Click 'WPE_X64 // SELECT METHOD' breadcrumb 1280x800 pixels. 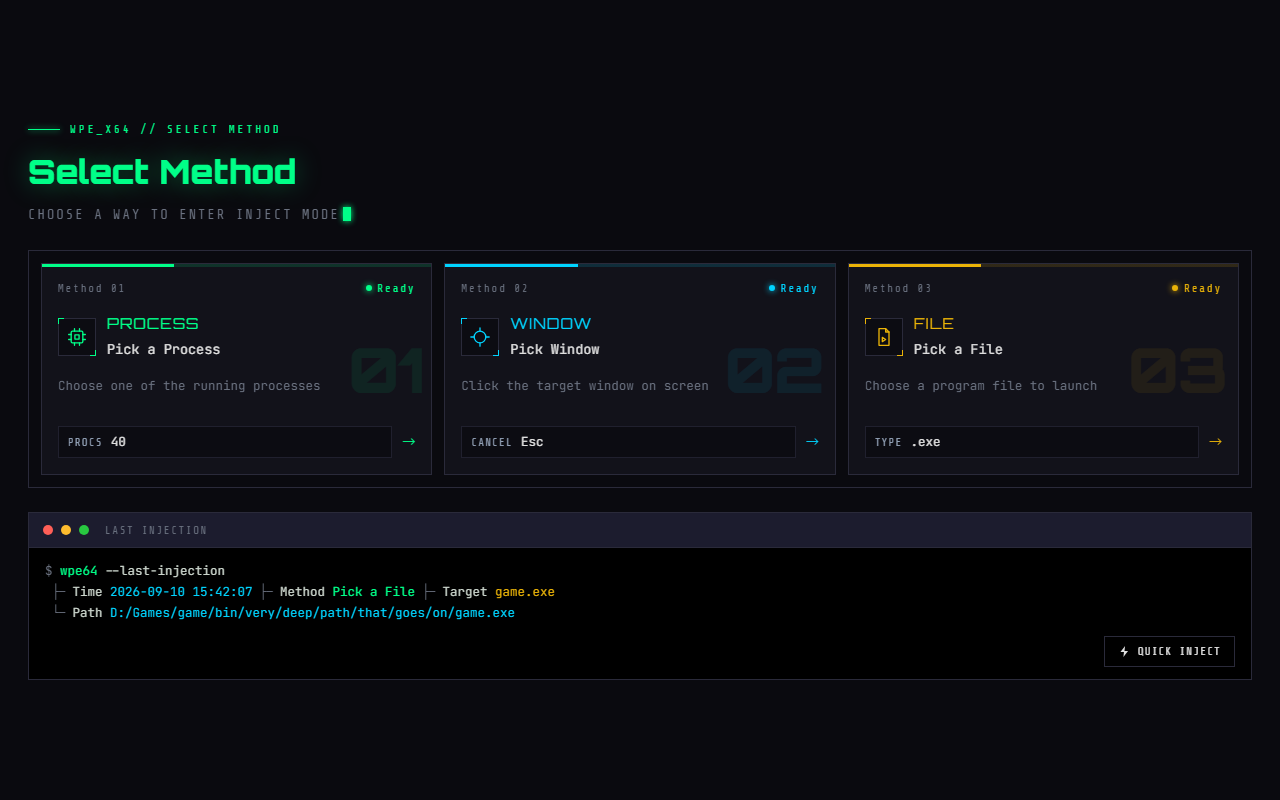175,129
